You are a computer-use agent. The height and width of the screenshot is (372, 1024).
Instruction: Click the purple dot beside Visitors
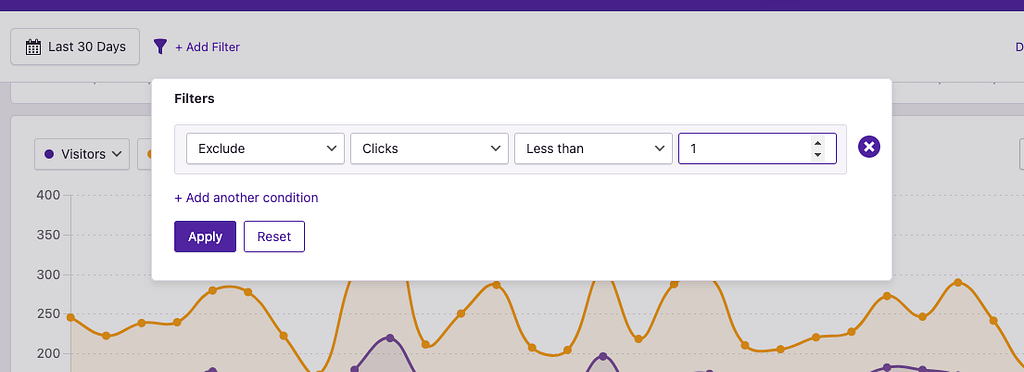coord(49,154)
